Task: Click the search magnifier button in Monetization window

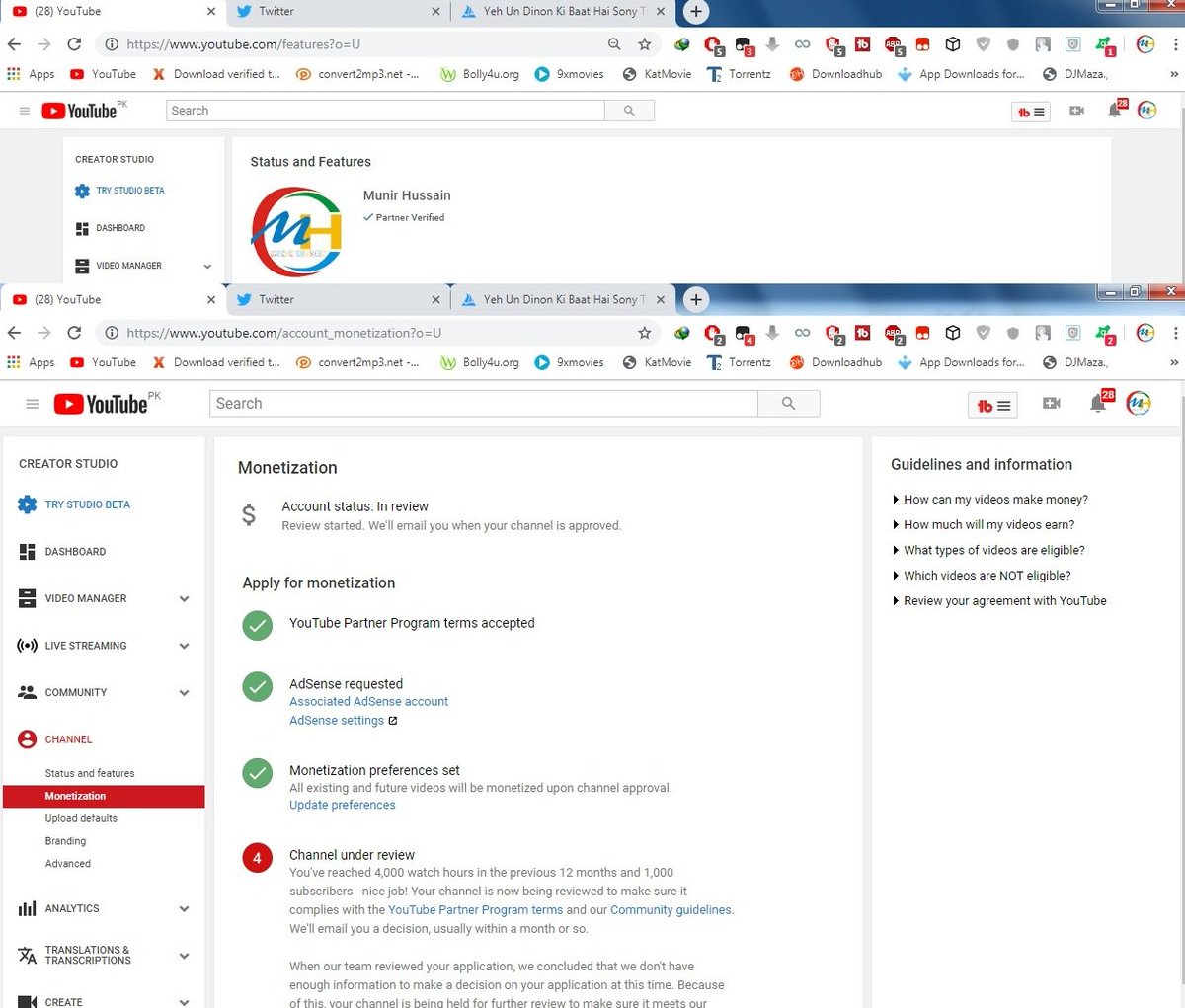Action: [x=788, y=403]
